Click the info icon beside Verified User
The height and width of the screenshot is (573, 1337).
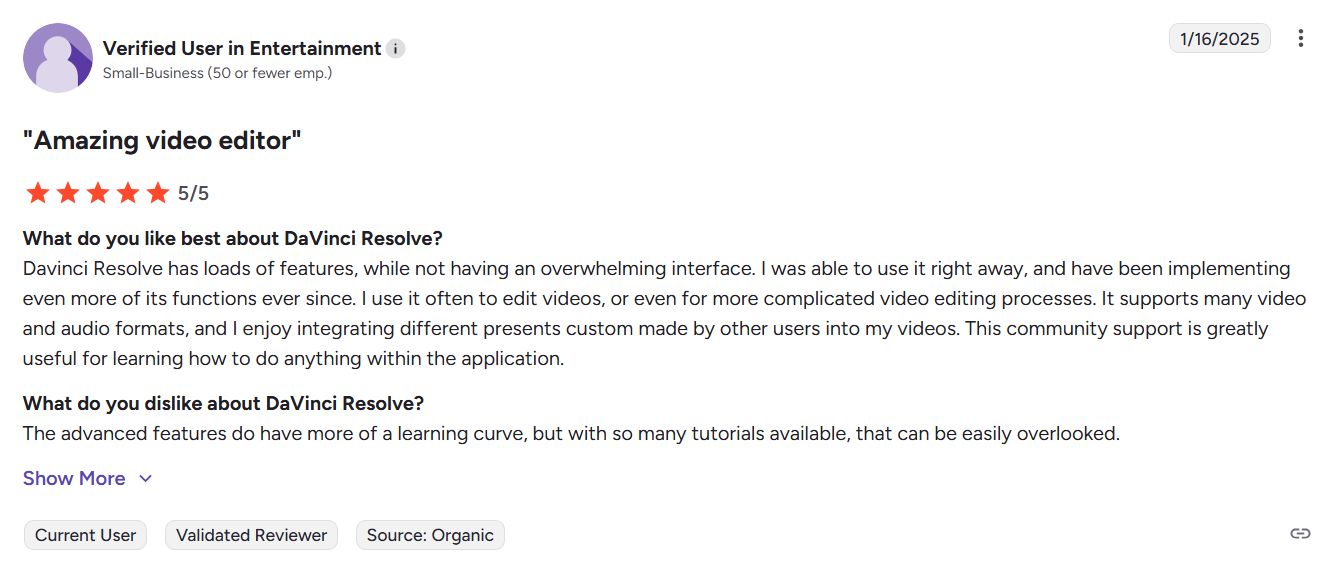396,49
